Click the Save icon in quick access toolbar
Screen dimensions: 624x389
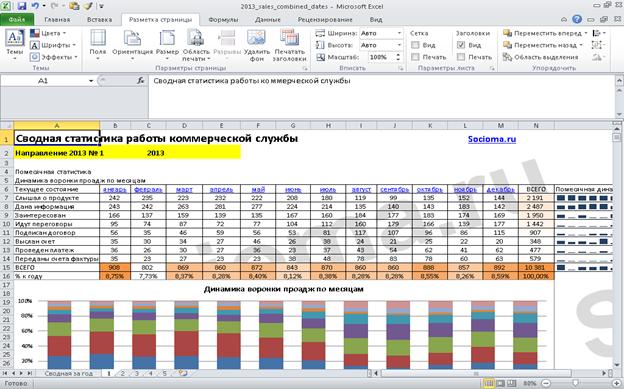tap(21, 6)
